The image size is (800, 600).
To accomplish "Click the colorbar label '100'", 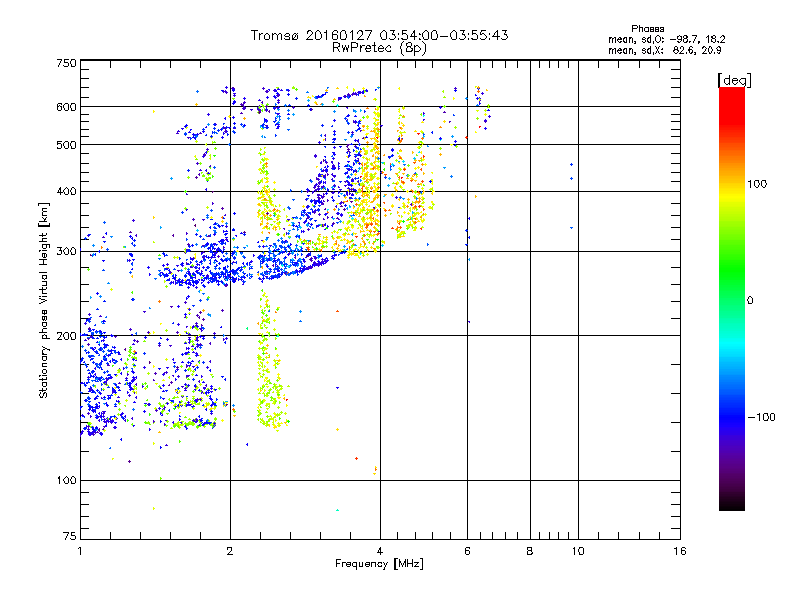I will click(757, 184).
